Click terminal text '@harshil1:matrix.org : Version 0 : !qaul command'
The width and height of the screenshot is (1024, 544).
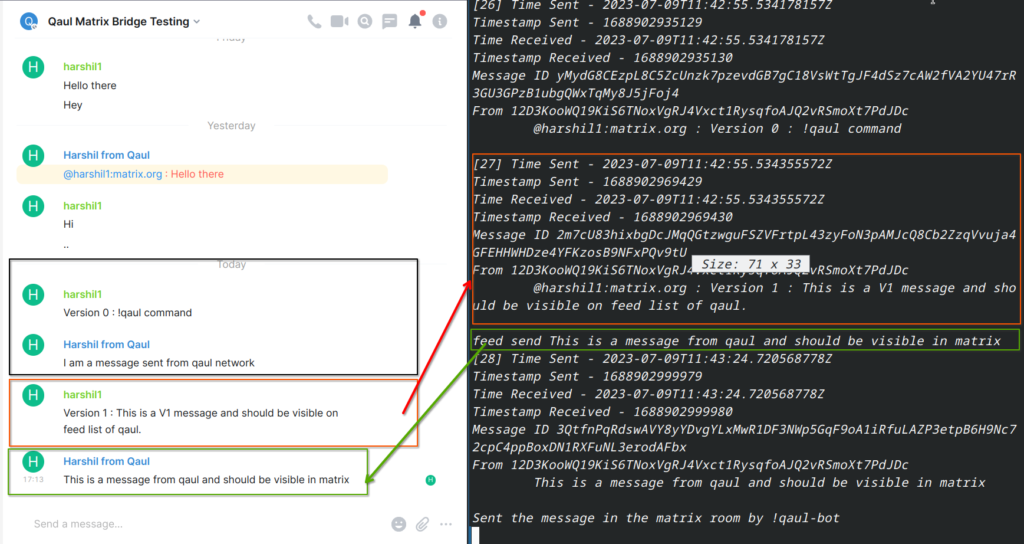717,129
